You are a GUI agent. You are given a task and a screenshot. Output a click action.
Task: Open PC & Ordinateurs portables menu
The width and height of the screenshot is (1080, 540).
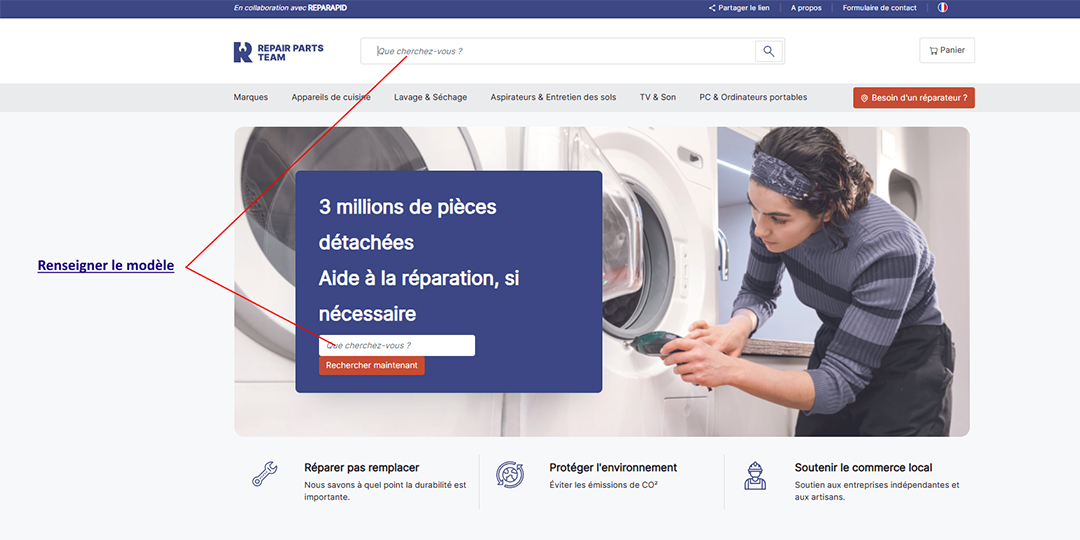[x=753, y=97]
